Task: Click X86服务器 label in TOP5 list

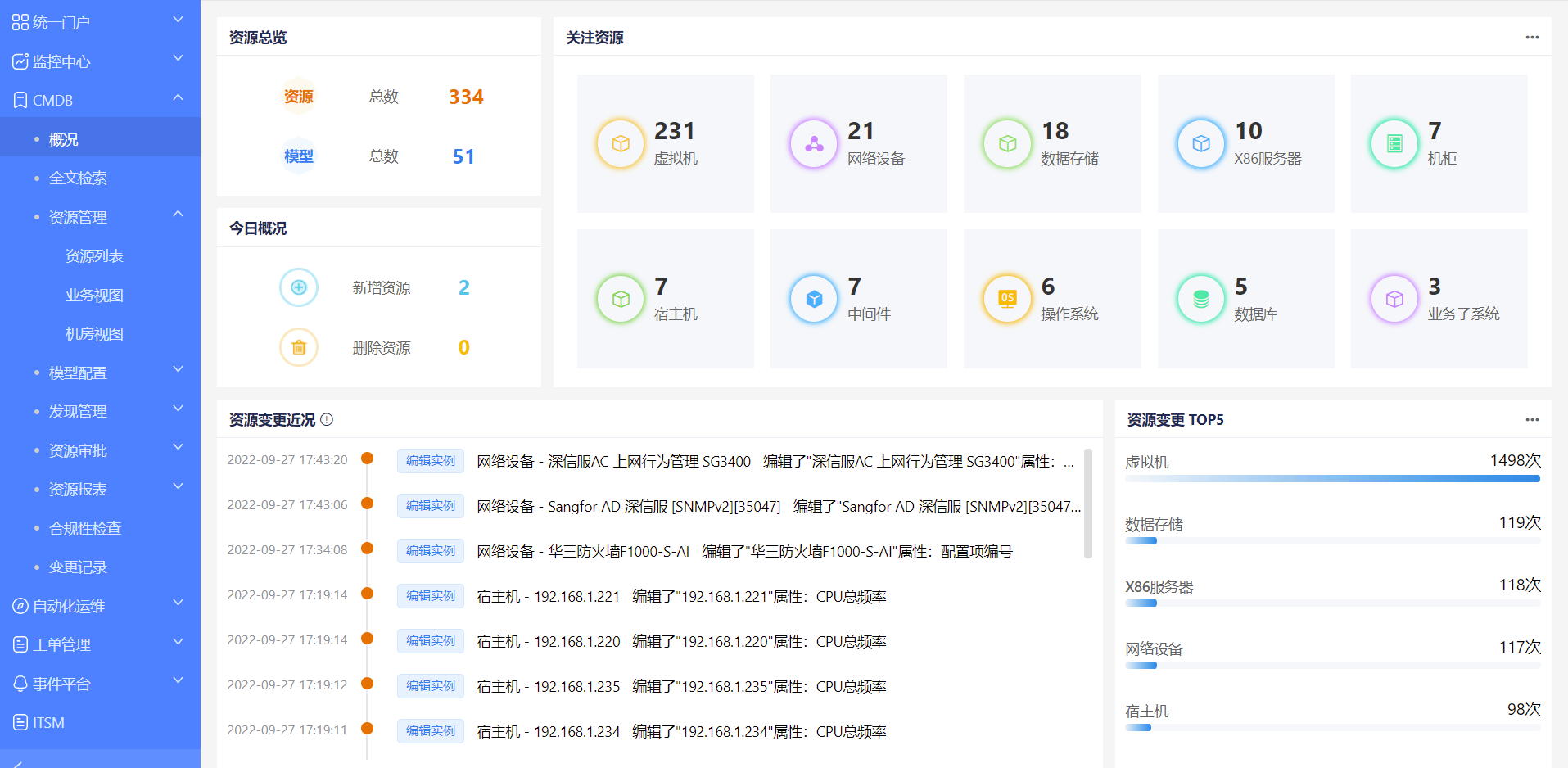Action: pyautogui.click(x=1159, y=586)
